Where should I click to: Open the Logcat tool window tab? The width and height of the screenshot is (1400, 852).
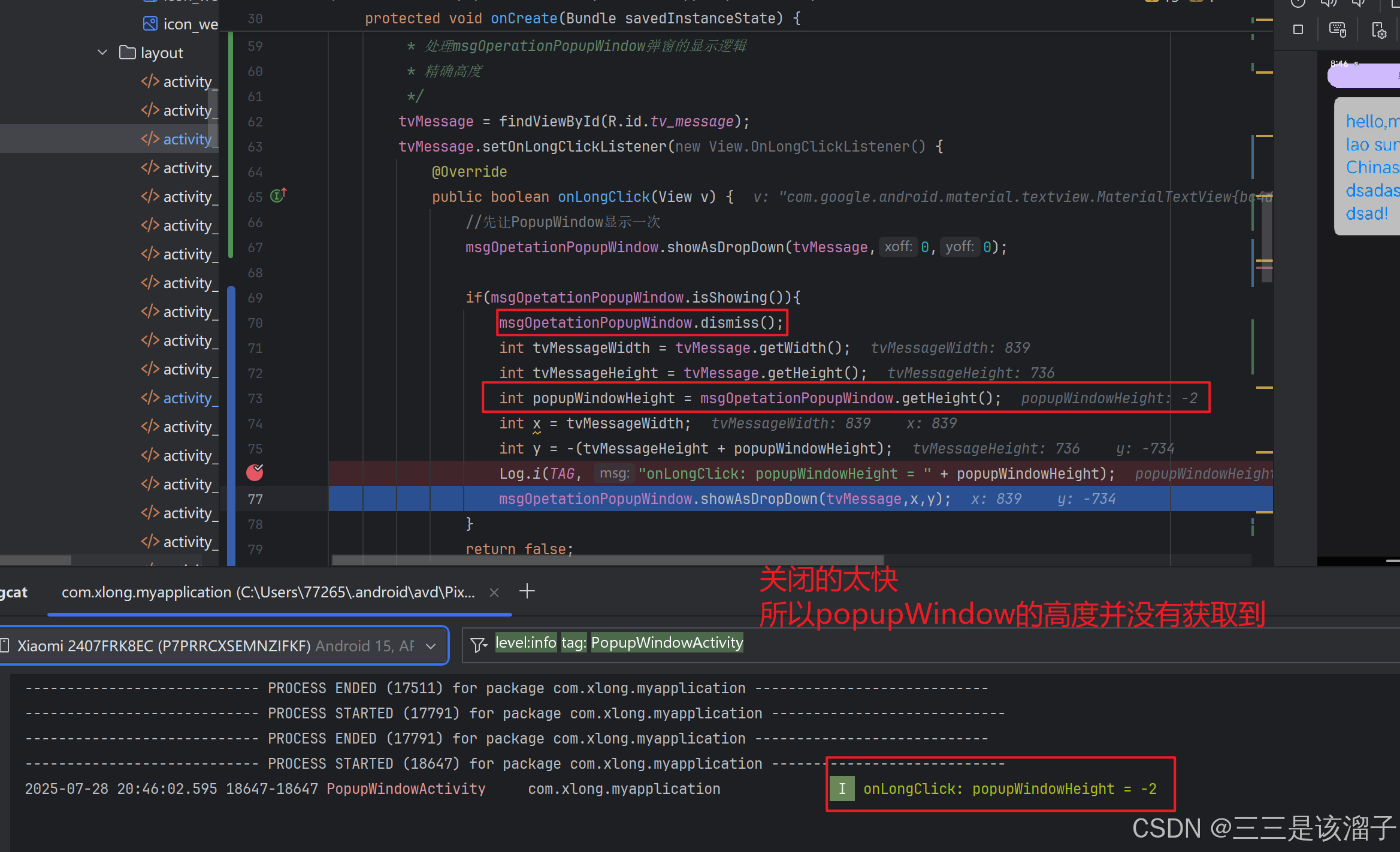click(14, 593)
